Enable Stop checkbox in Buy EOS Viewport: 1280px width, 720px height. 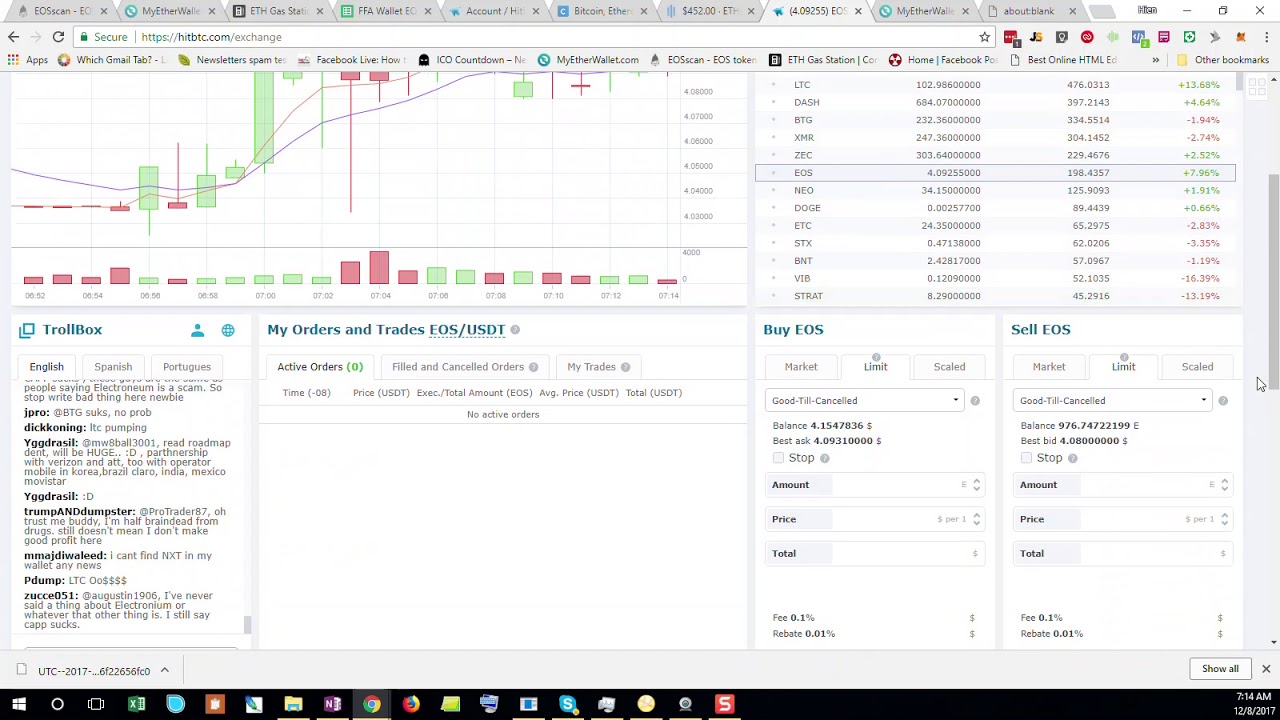pos(778,458)
